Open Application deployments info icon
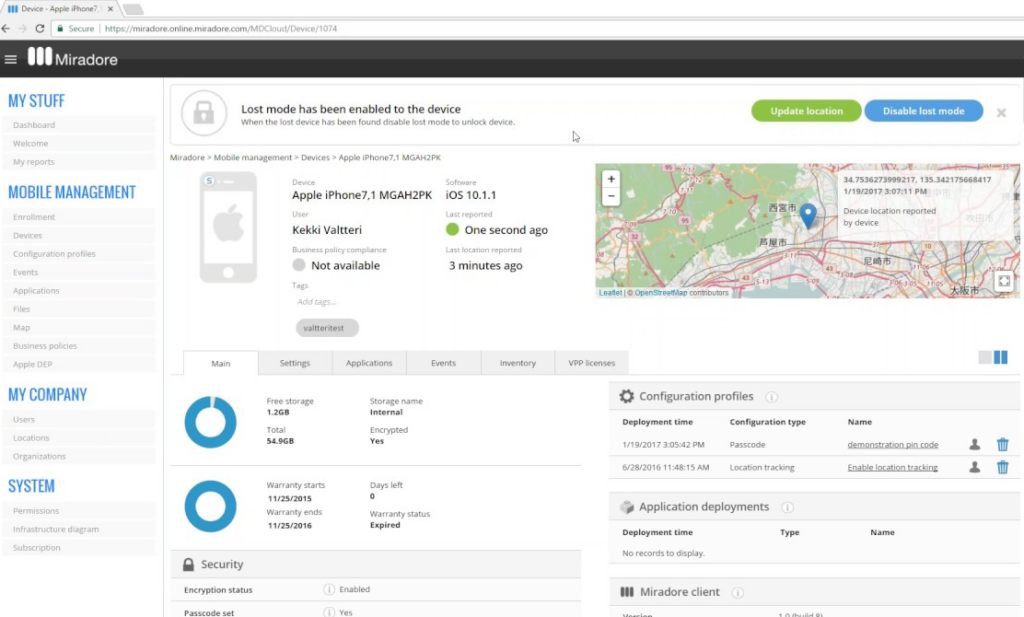1024x617 pixels. [788, 507]
